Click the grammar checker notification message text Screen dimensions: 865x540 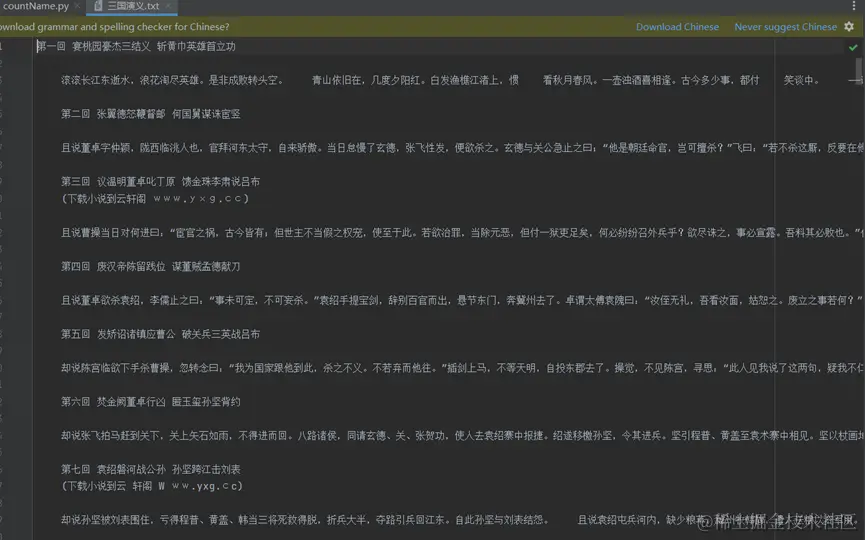[114, 26]
